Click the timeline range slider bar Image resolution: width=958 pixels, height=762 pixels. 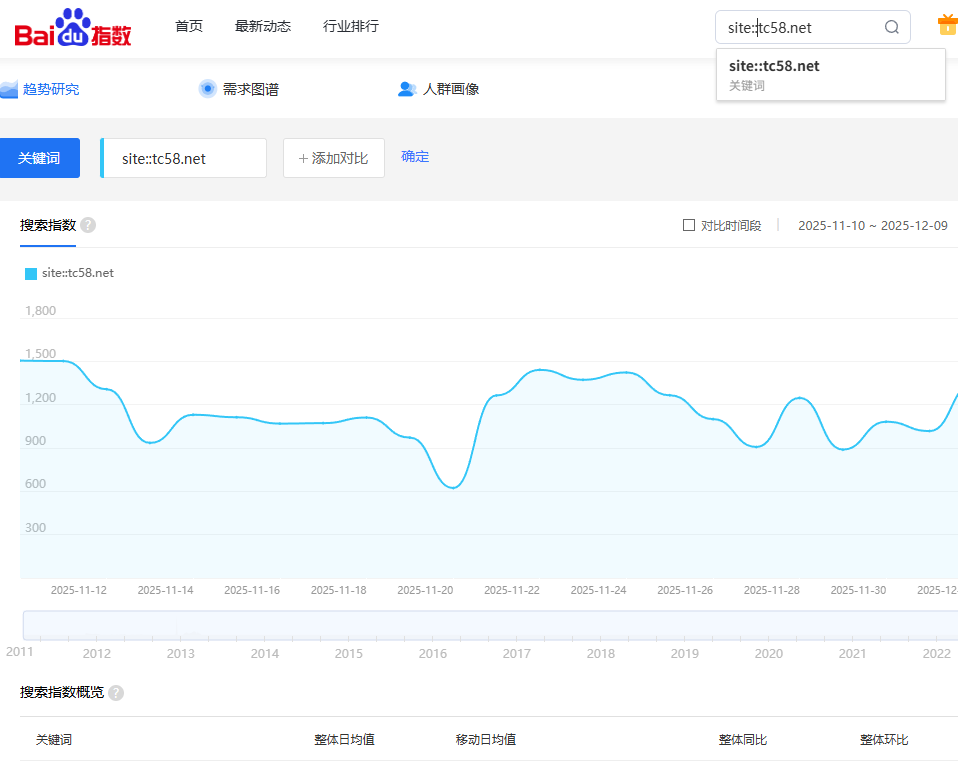tap(490, 625)
